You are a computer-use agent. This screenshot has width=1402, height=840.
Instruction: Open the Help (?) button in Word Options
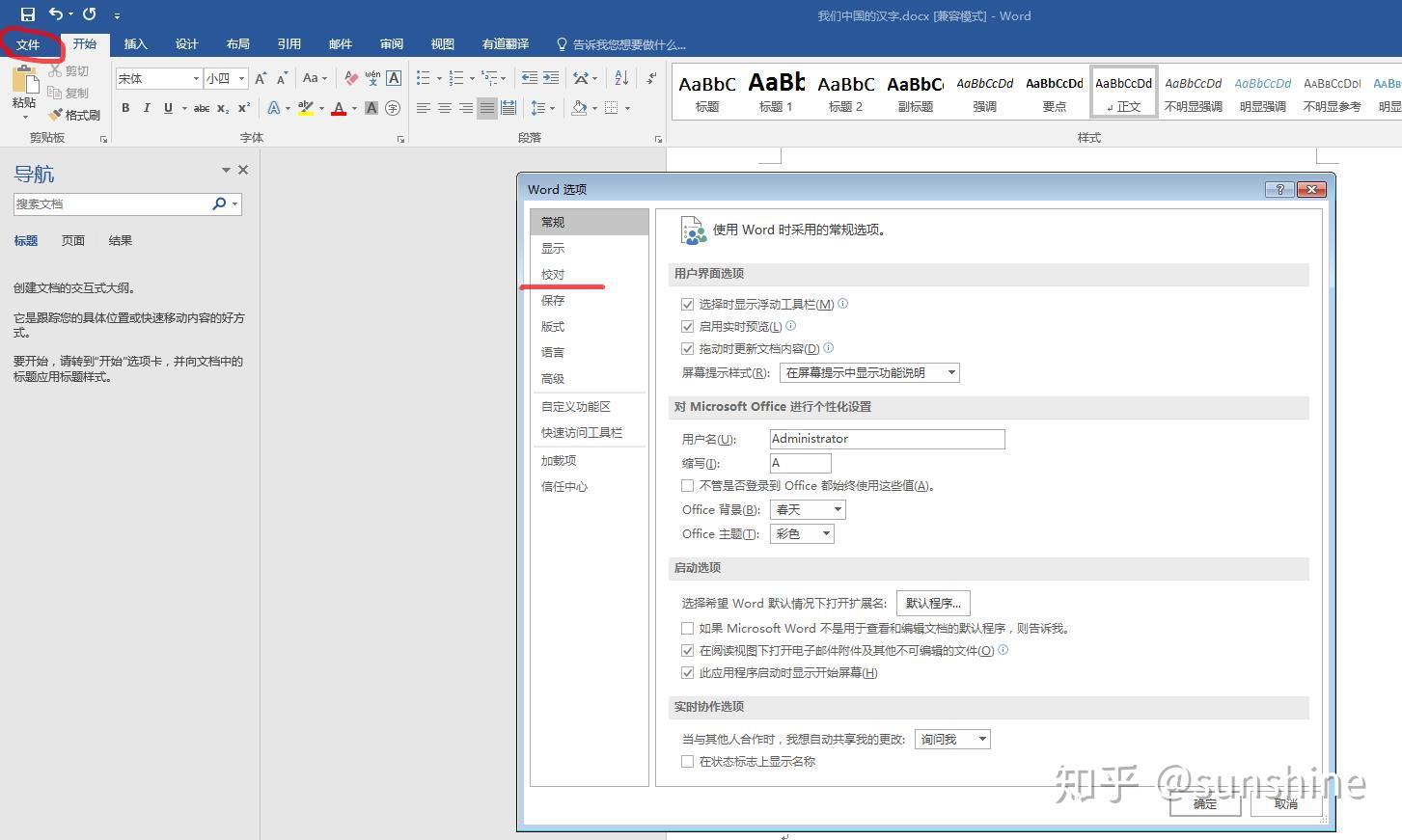point(1279,189)
